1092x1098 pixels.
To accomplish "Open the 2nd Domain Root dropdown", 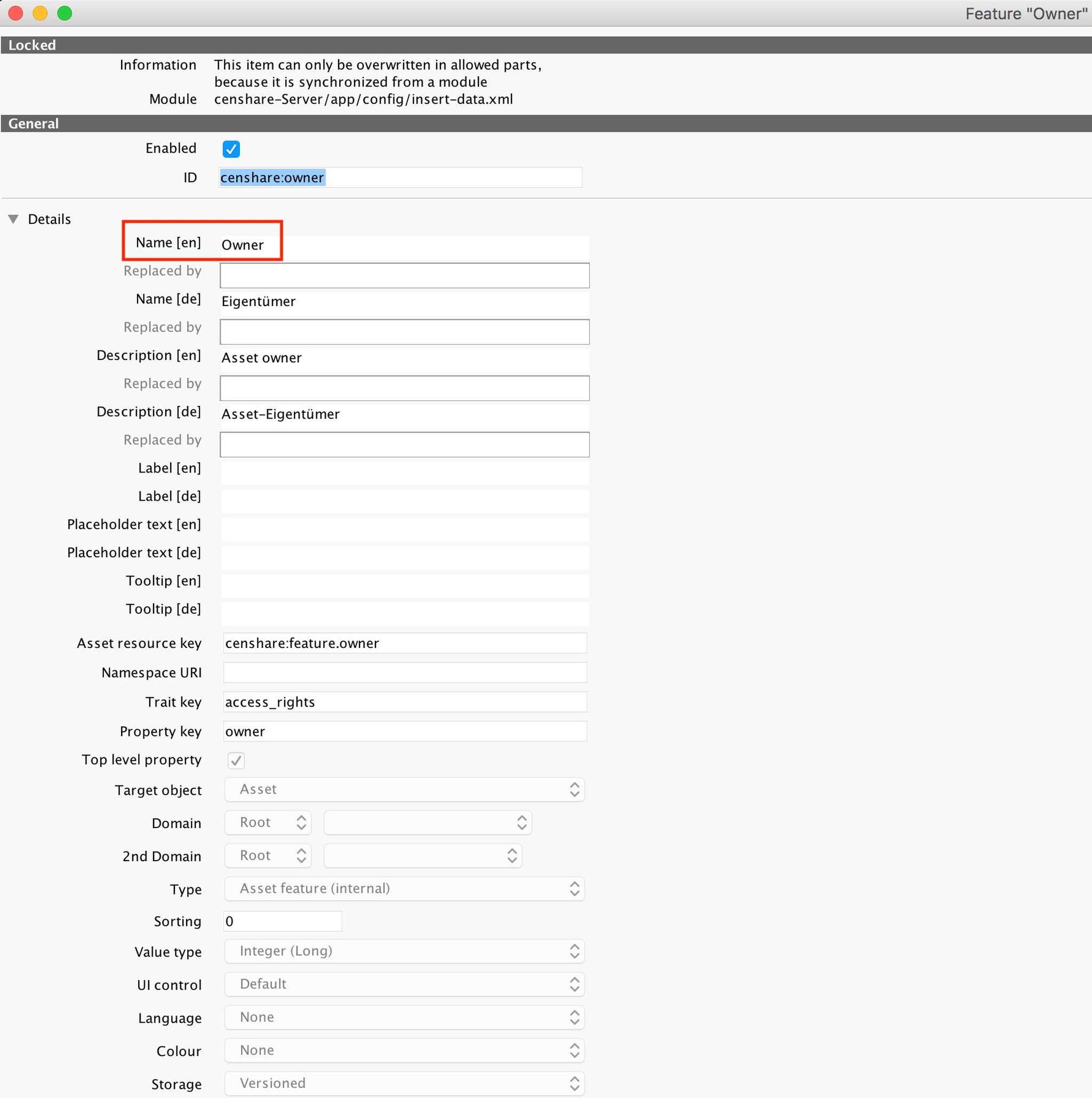I will click(268, 855).
